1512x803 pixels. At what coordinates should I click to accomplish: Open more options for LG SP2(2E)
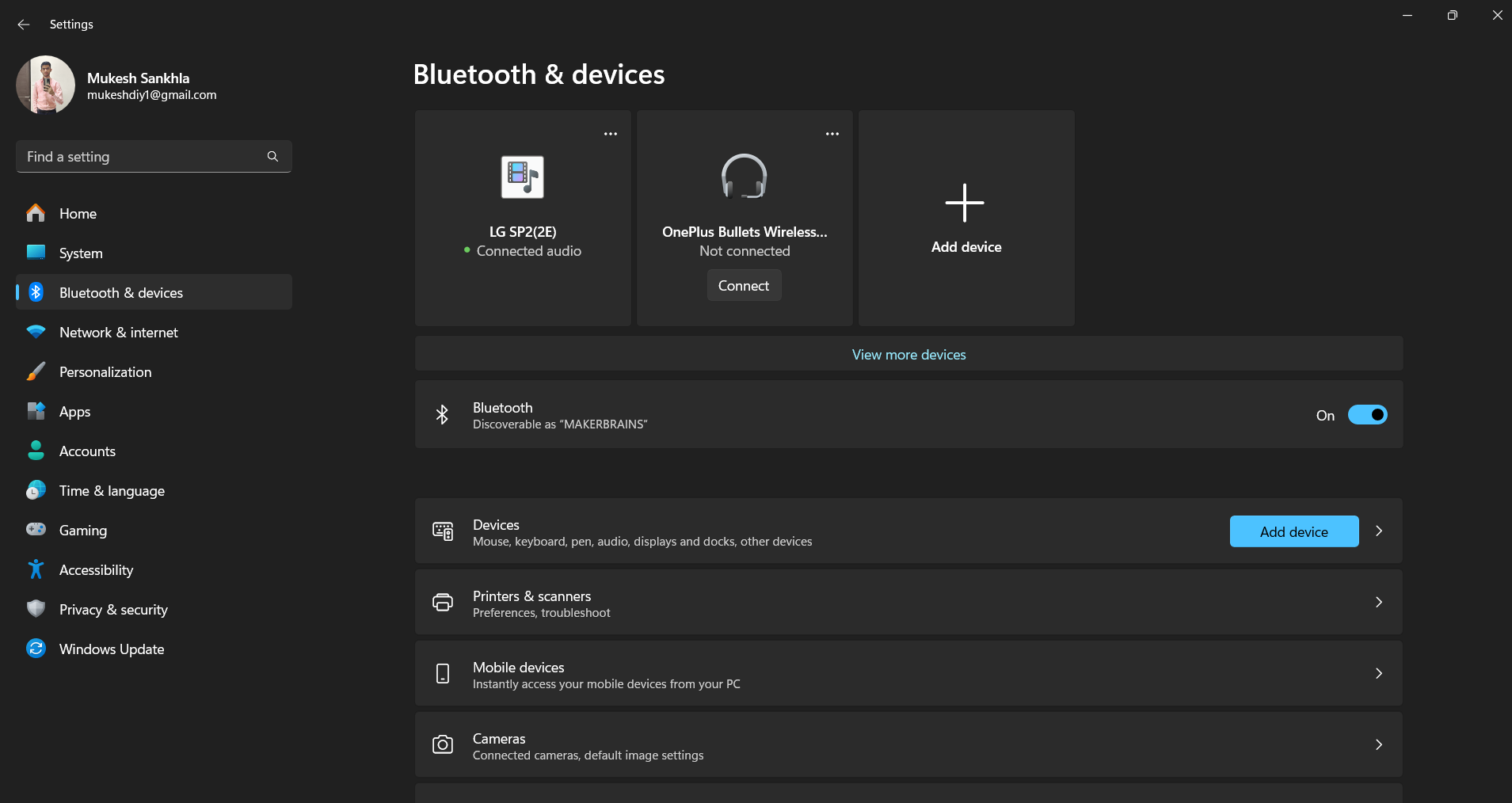tap(610, 134)
